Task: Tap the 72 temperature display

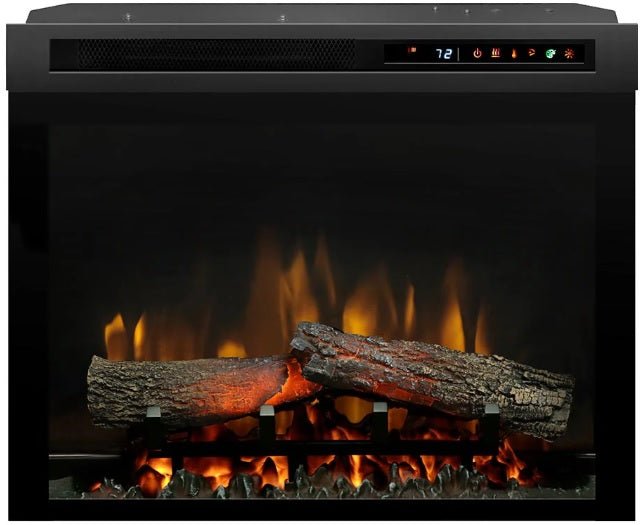Action: pyautogui.click(x=444, y=53)
